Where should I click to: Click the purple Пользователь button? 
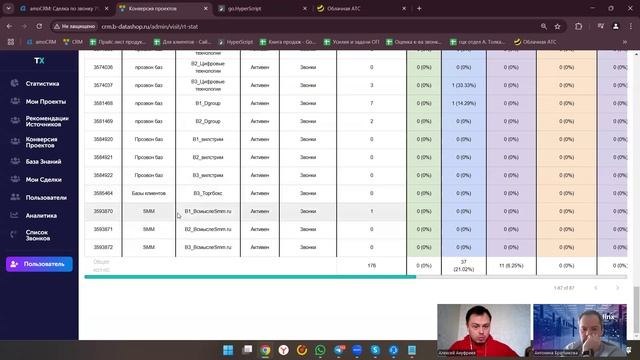coord(39,264)
